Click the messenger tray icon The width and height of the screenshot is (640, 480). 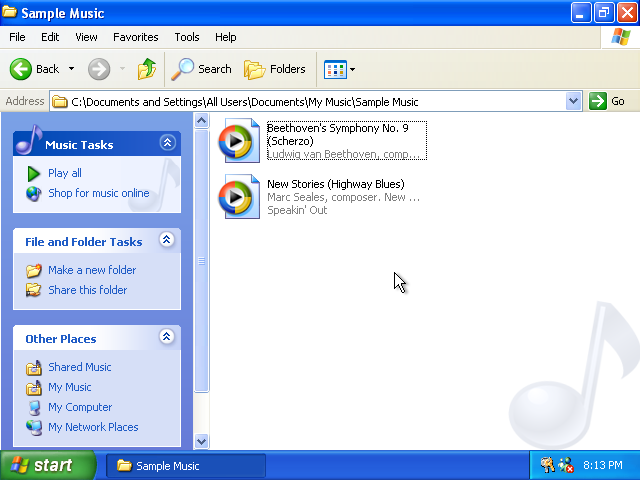pyautogui.click(x=566, y=465)
